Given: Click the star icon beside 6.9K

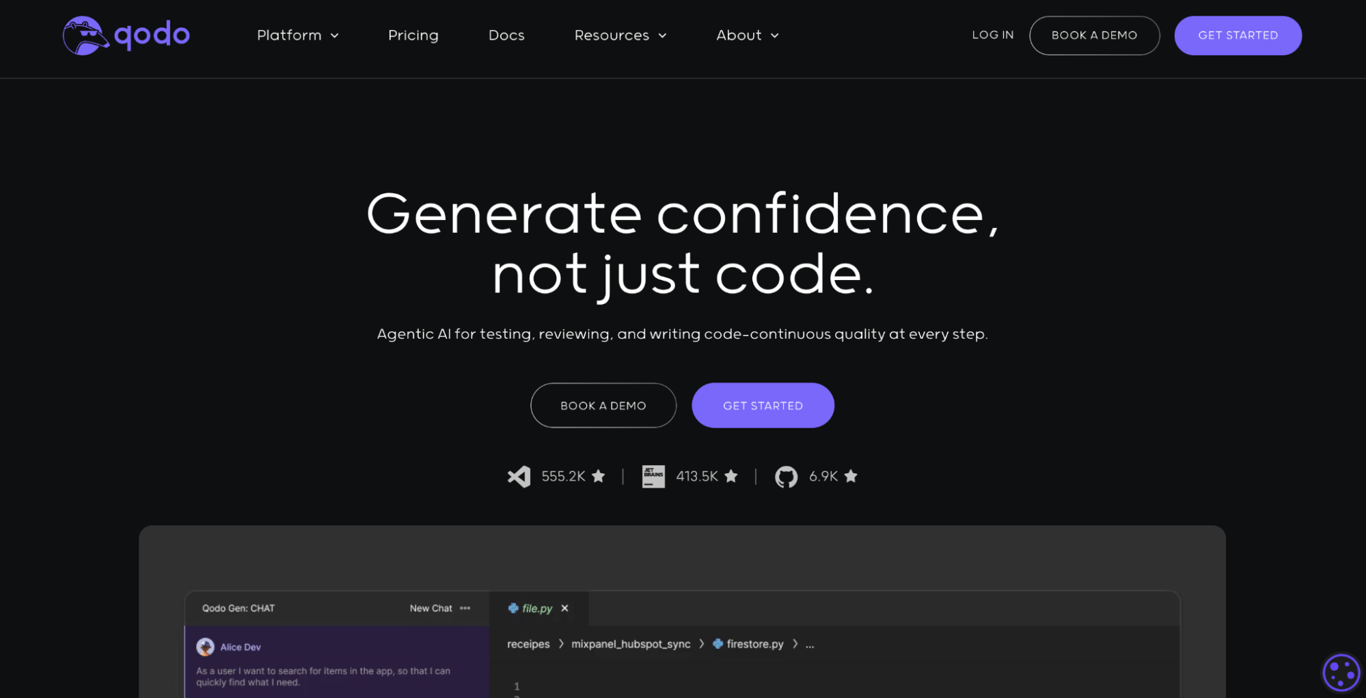Looking at the screenshot, I should [851, 476].
